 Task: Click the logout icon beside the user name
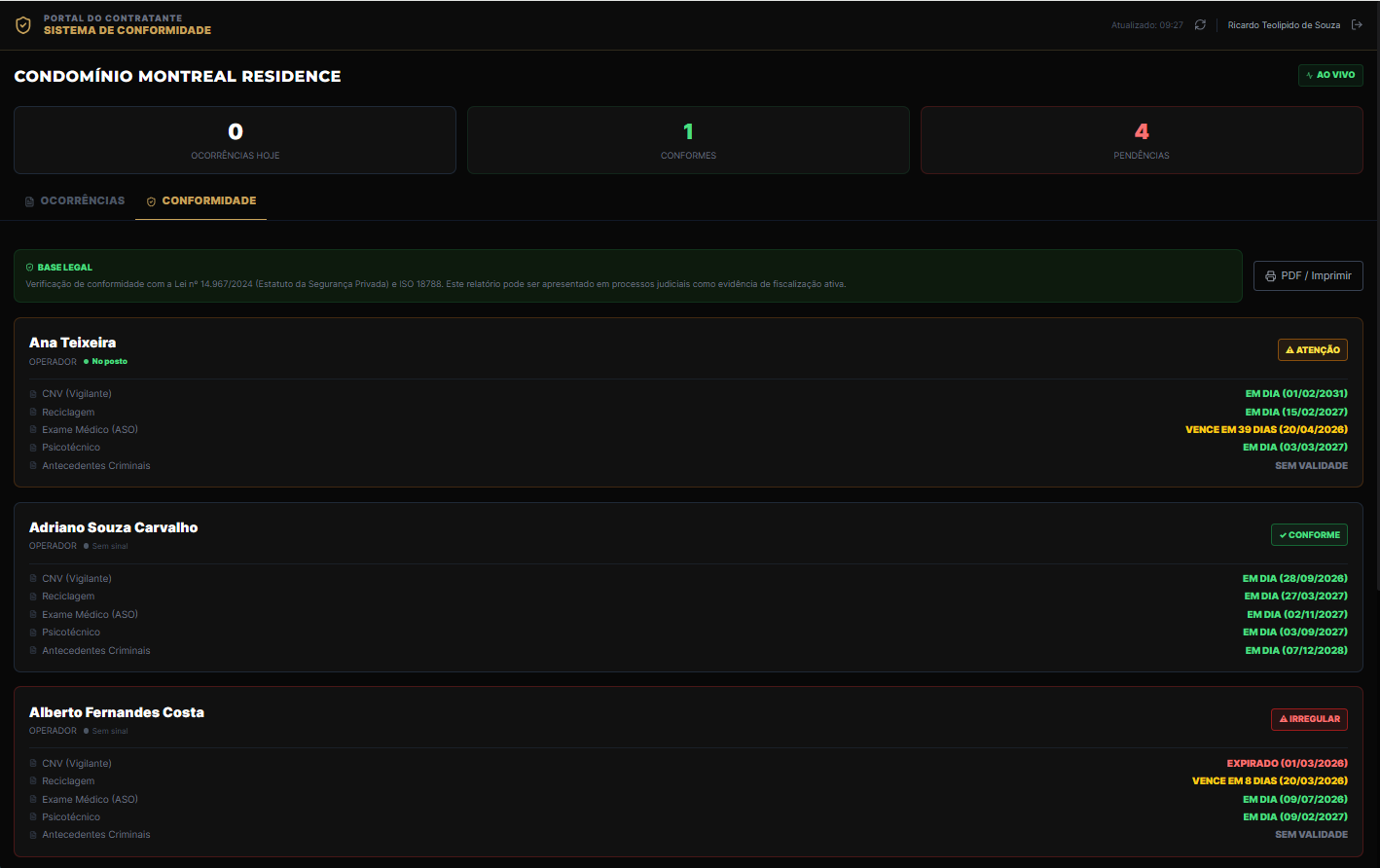click(x=1357, y=25)
